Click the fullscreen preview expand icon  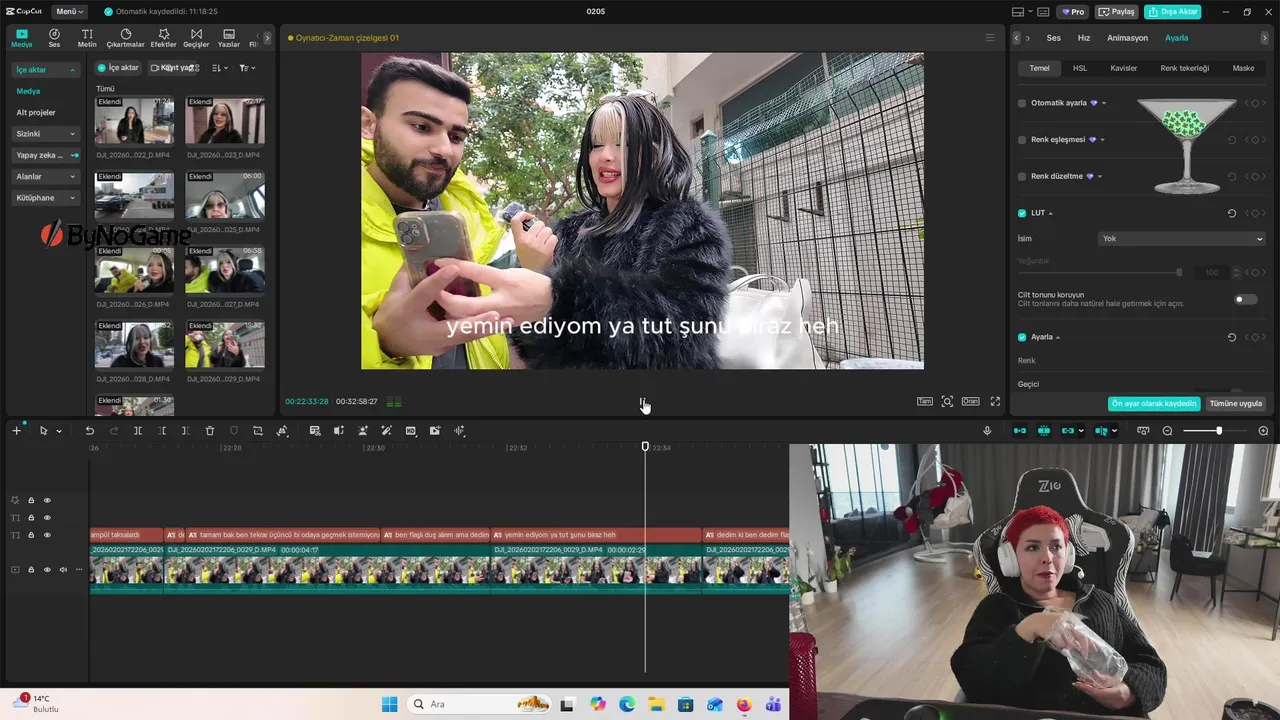tap(995, 401)
